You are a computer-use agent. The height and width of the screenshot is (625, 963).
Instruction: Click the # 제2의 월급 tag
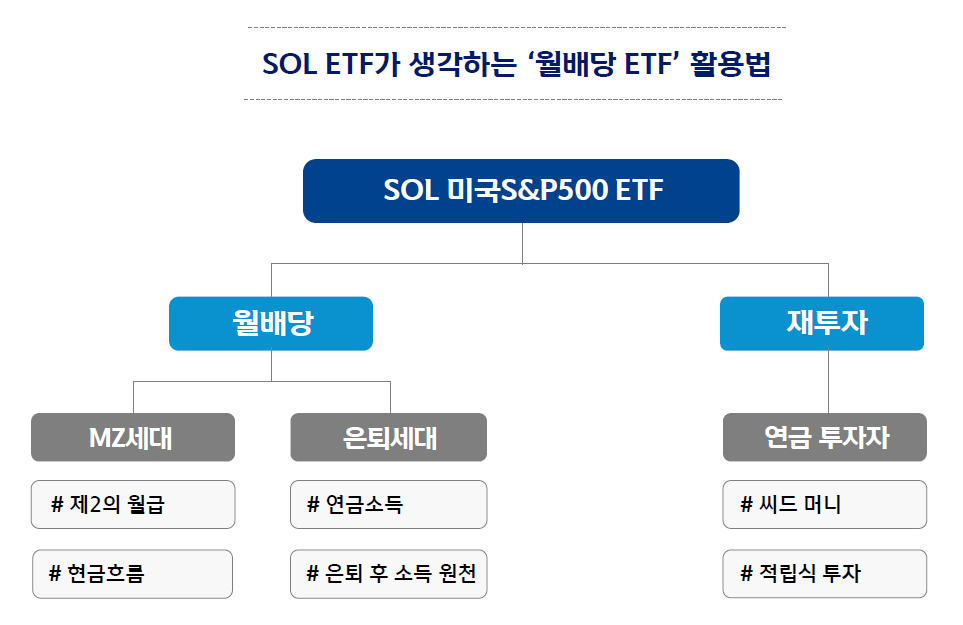click(x=133, y=505)
